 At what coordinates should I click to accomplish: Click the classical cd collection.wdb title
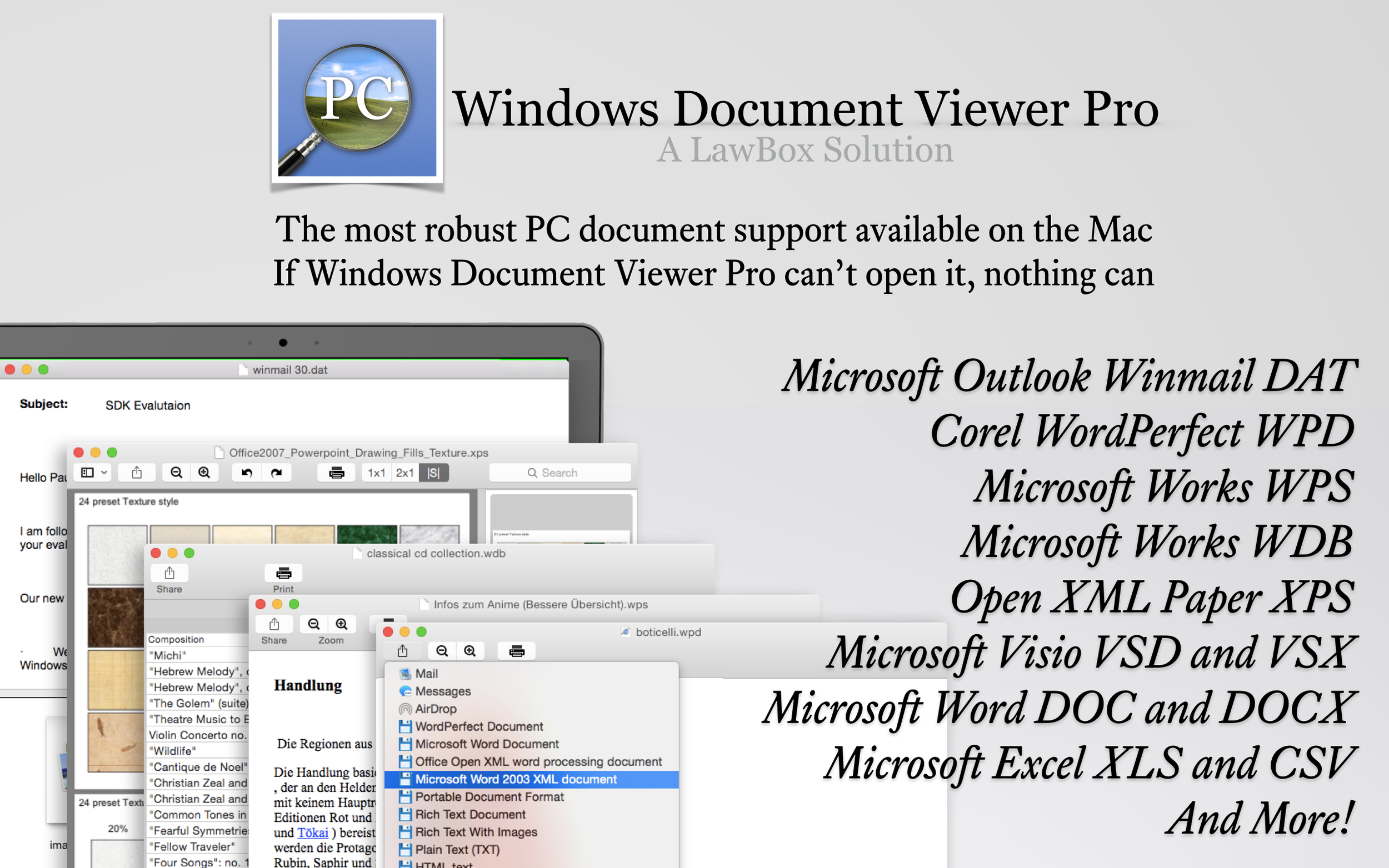pyautogui.click(x=436, y=554)
